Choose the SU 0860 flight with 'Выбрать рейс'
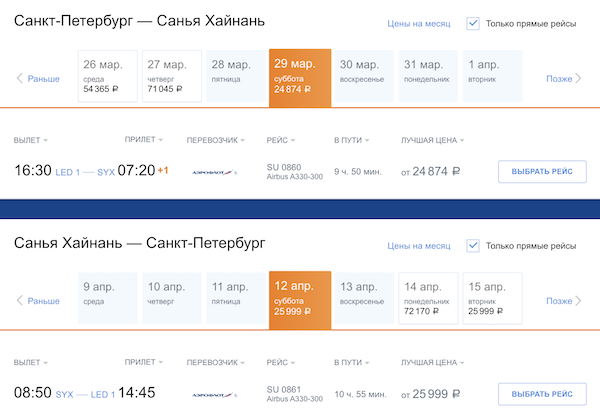 [x=541, y=171]
